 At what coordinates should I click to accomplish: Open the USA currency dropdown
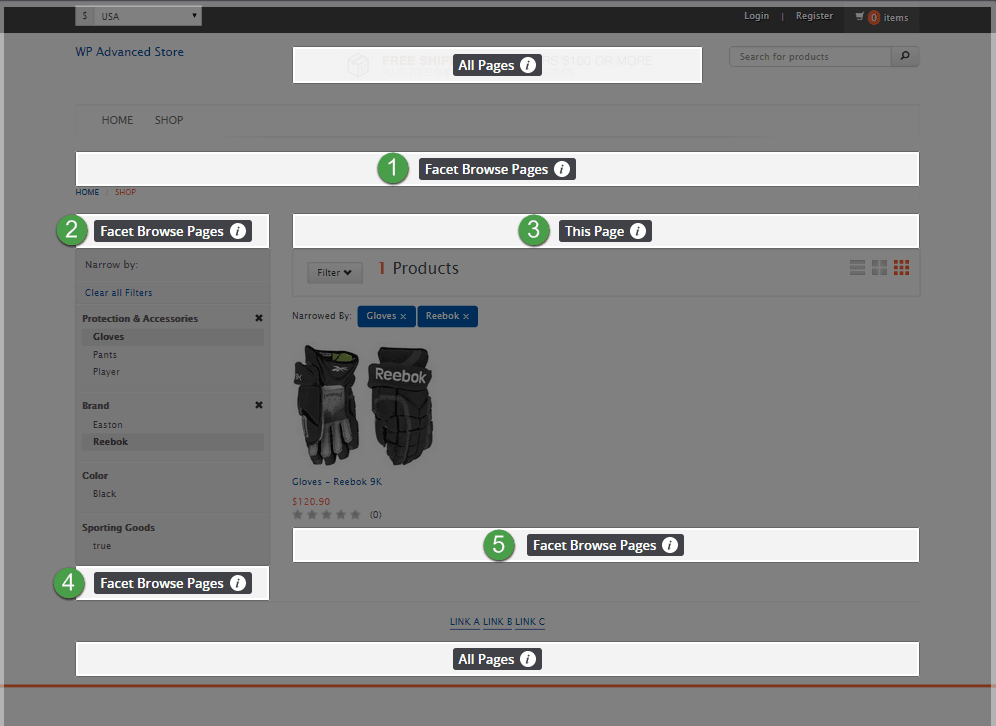tap(138, 16)
